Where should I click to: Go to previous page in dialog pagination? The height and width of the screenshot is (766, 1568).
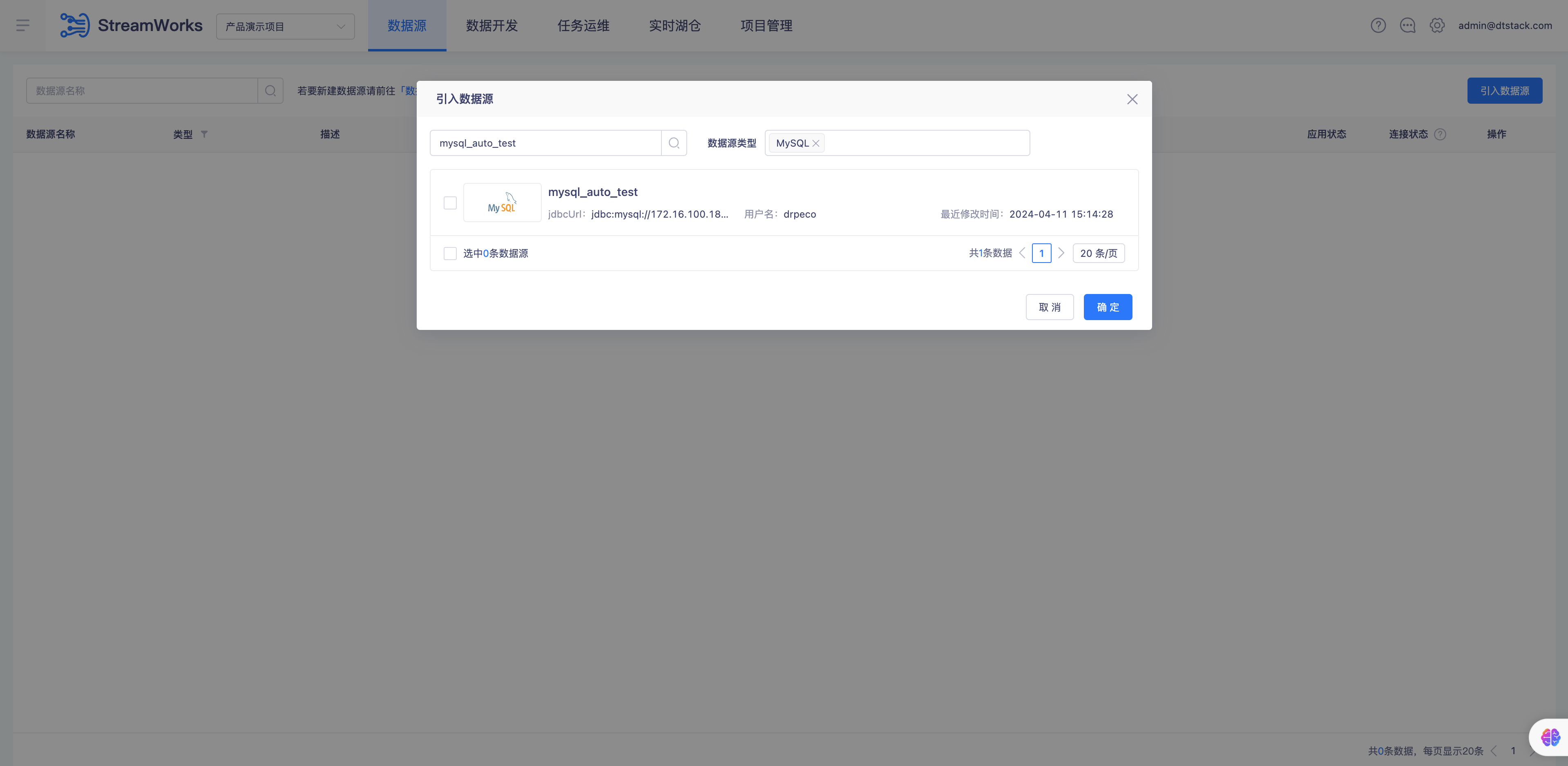tap(1022, 253)
